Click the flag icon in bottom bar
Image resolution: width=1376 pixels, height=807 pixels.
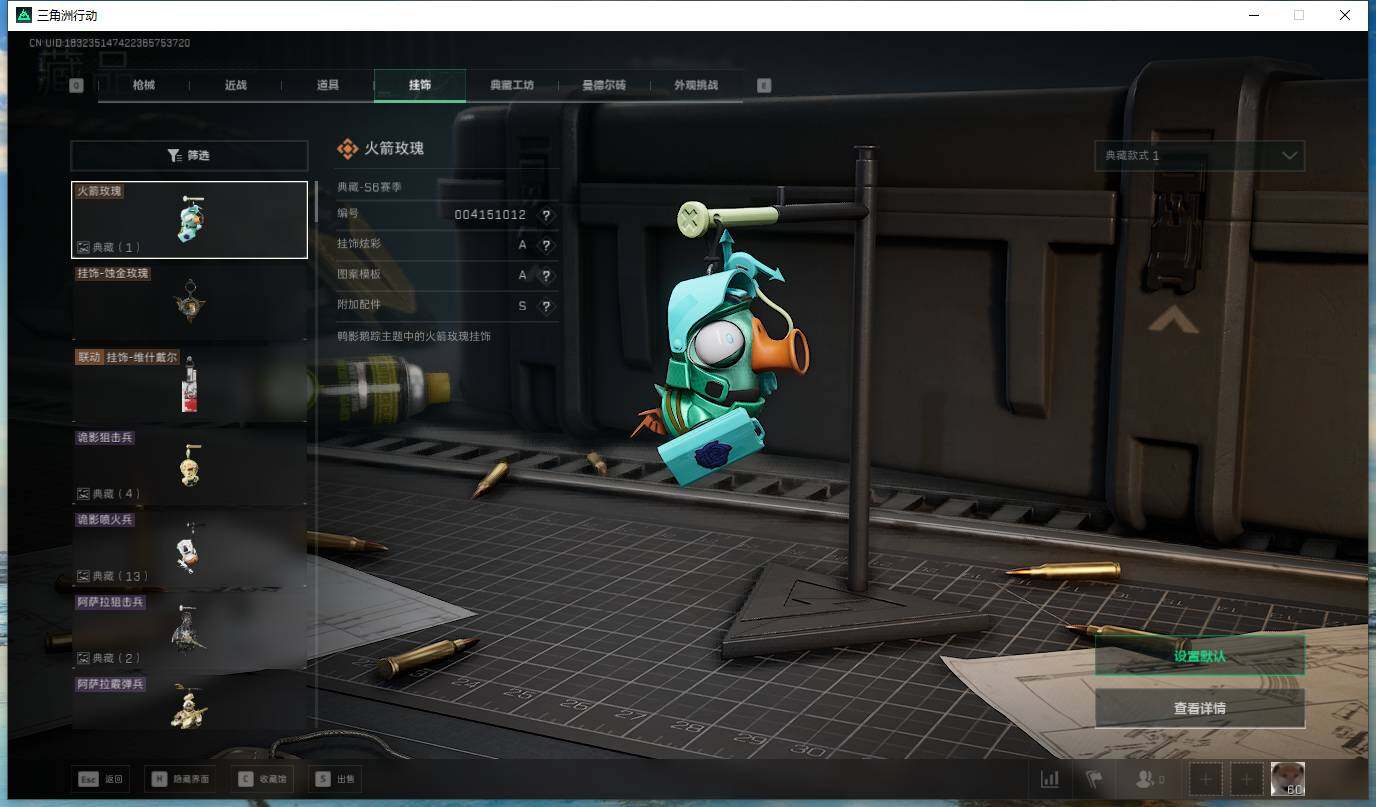(1092, 779)
